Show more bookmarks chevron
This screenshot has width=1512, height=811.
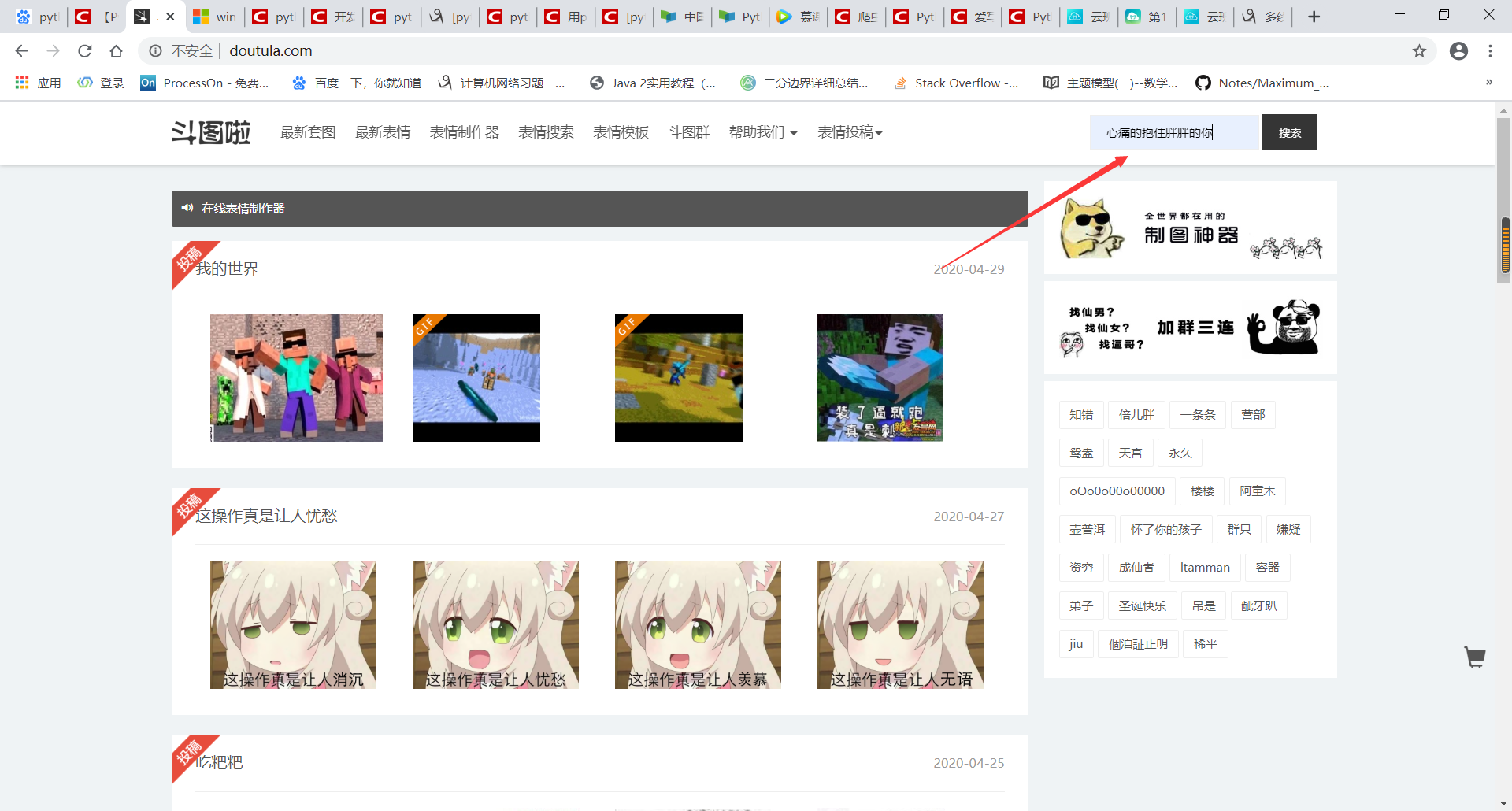tap(1488, 82)
